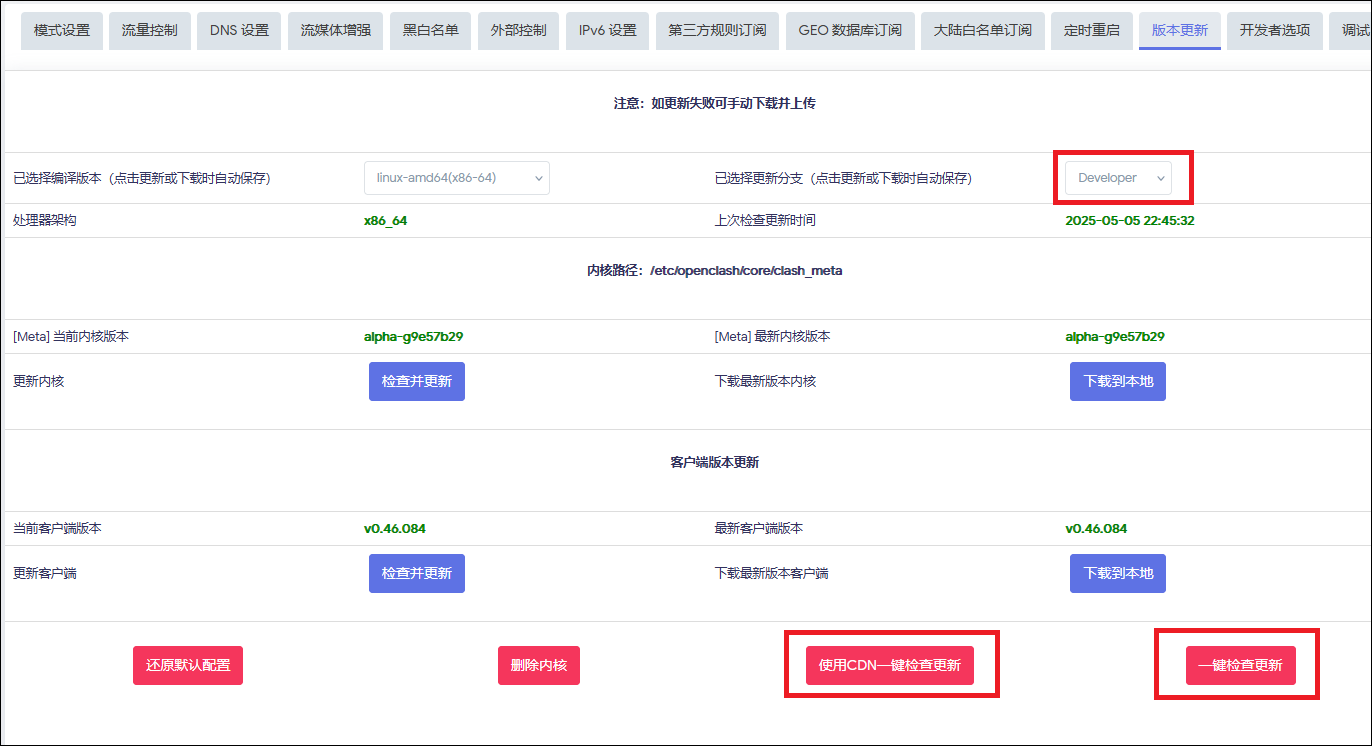Open the 开发者选项 tab
The height and width of the screenshot is (746, 1372).
point(1274,30)
